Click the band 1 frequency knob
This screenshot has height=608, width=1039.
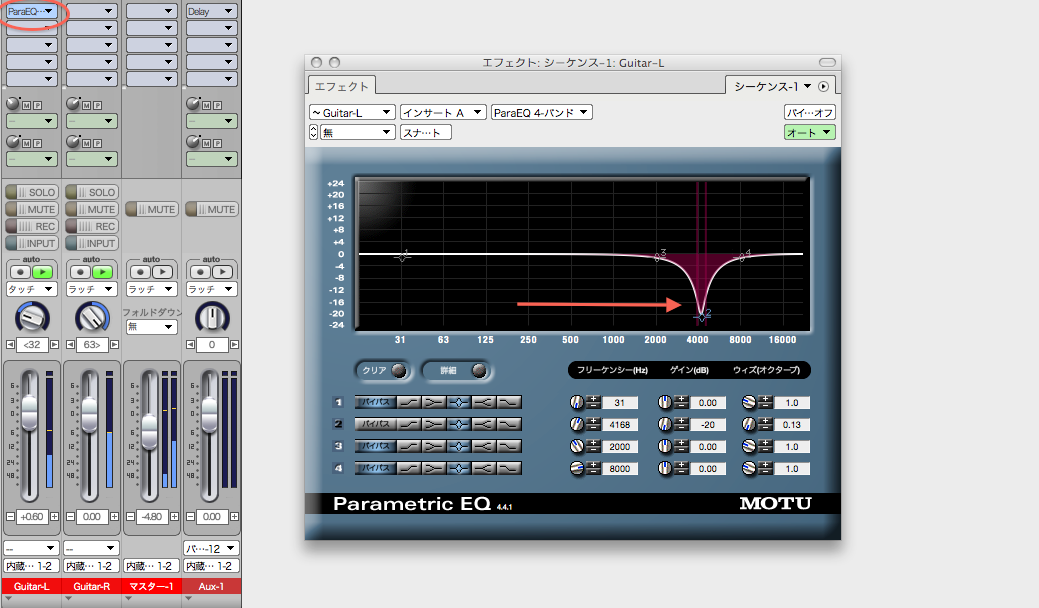[576, 402]
